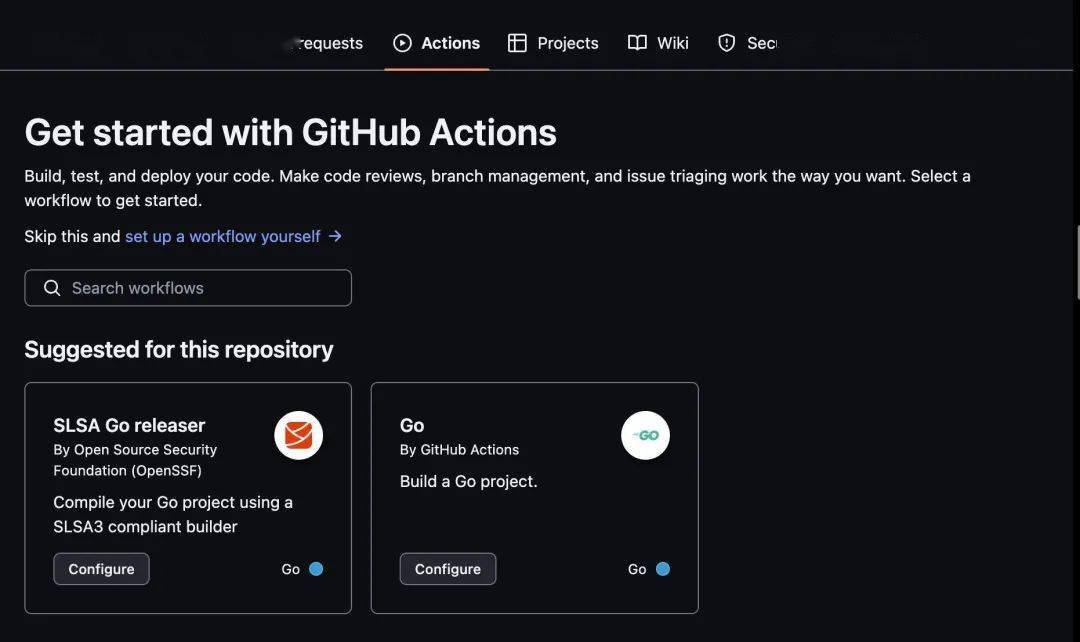Focus the Search workflows field

tap(188, 288)
